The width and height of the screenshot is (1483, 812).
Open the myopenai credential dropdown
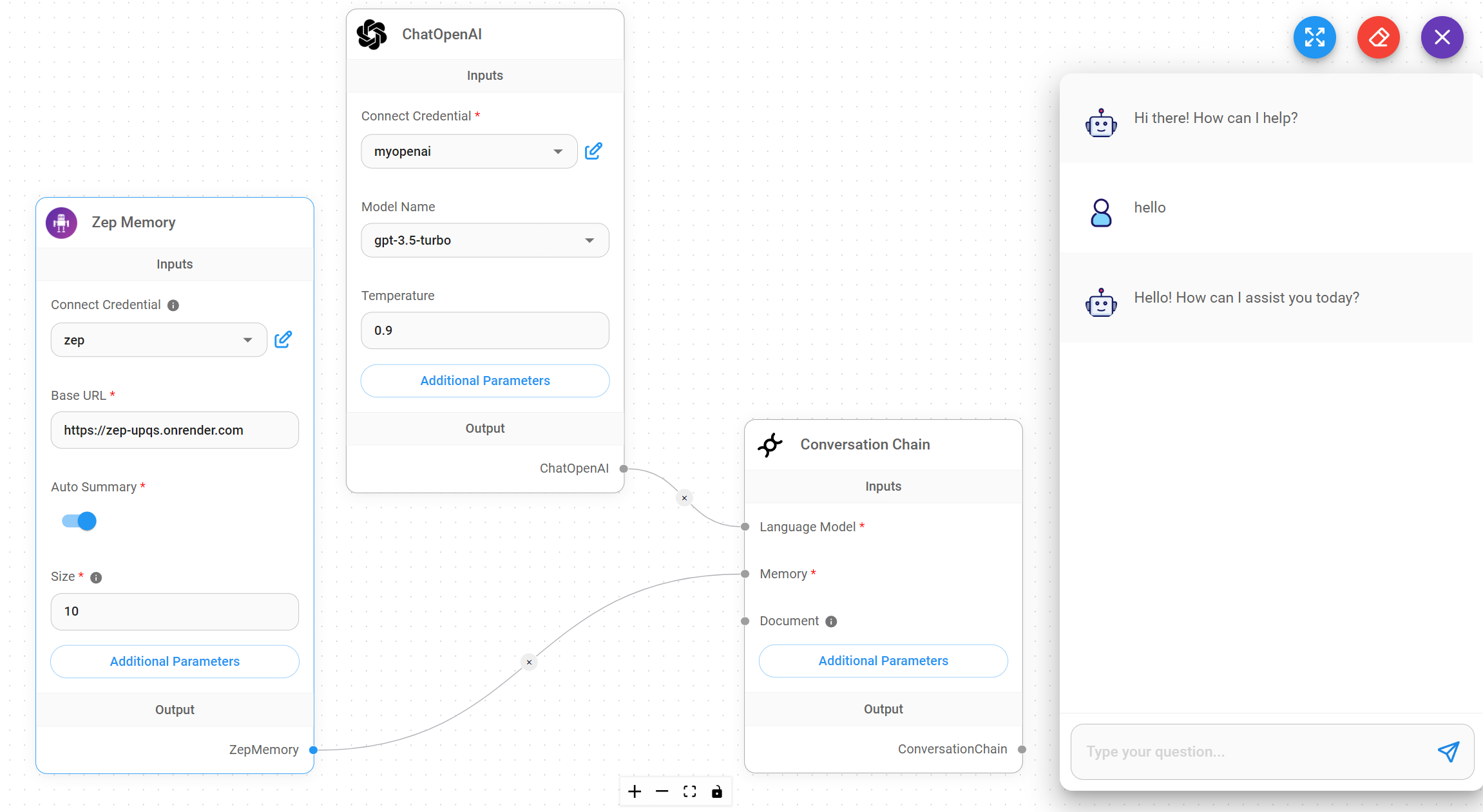coord(469,151)
